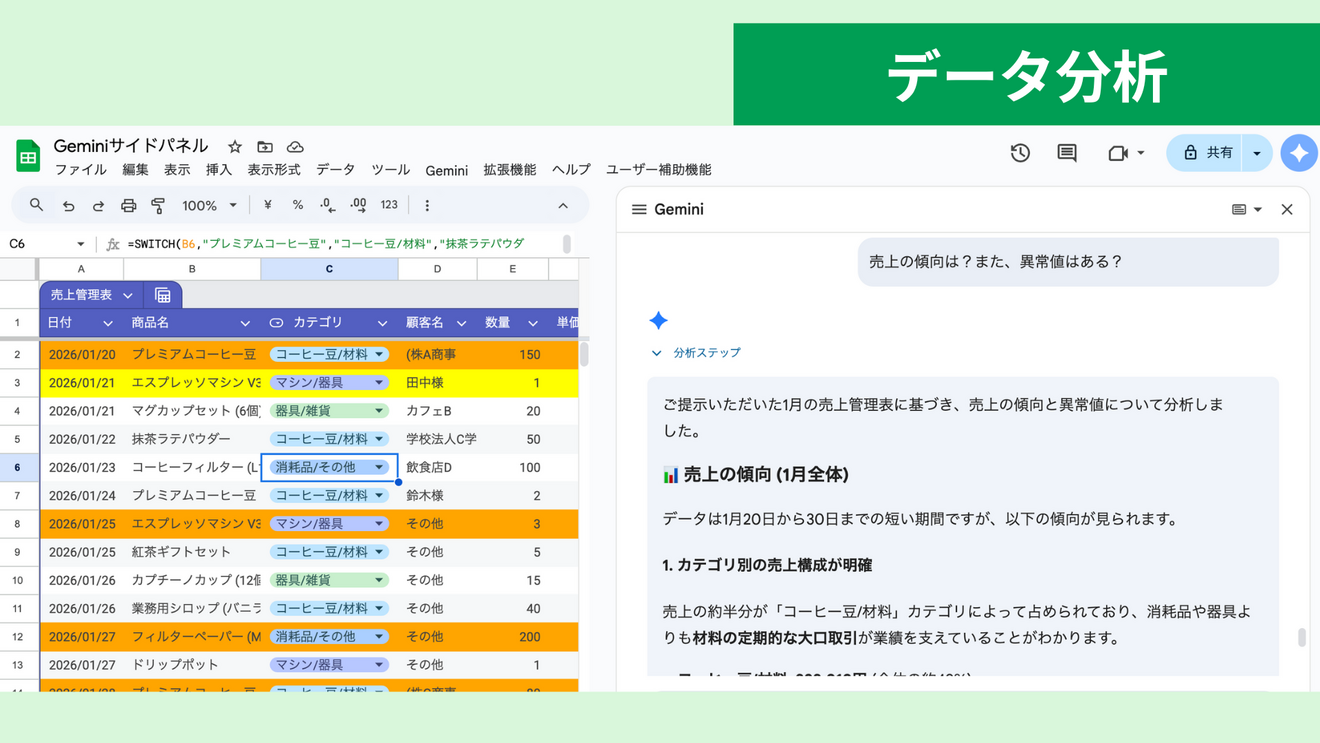This screenshot has width=1320, height=743.
Task: Click in the formula bar
Action: (344, 244)
